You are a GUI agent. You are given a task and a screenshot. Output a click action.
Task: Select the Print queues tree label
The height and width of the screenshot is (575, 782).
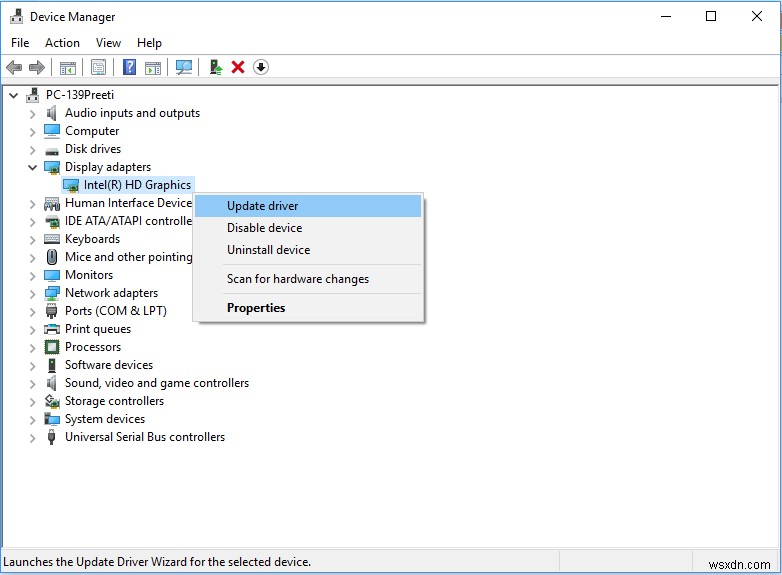(x=98, y=329)
